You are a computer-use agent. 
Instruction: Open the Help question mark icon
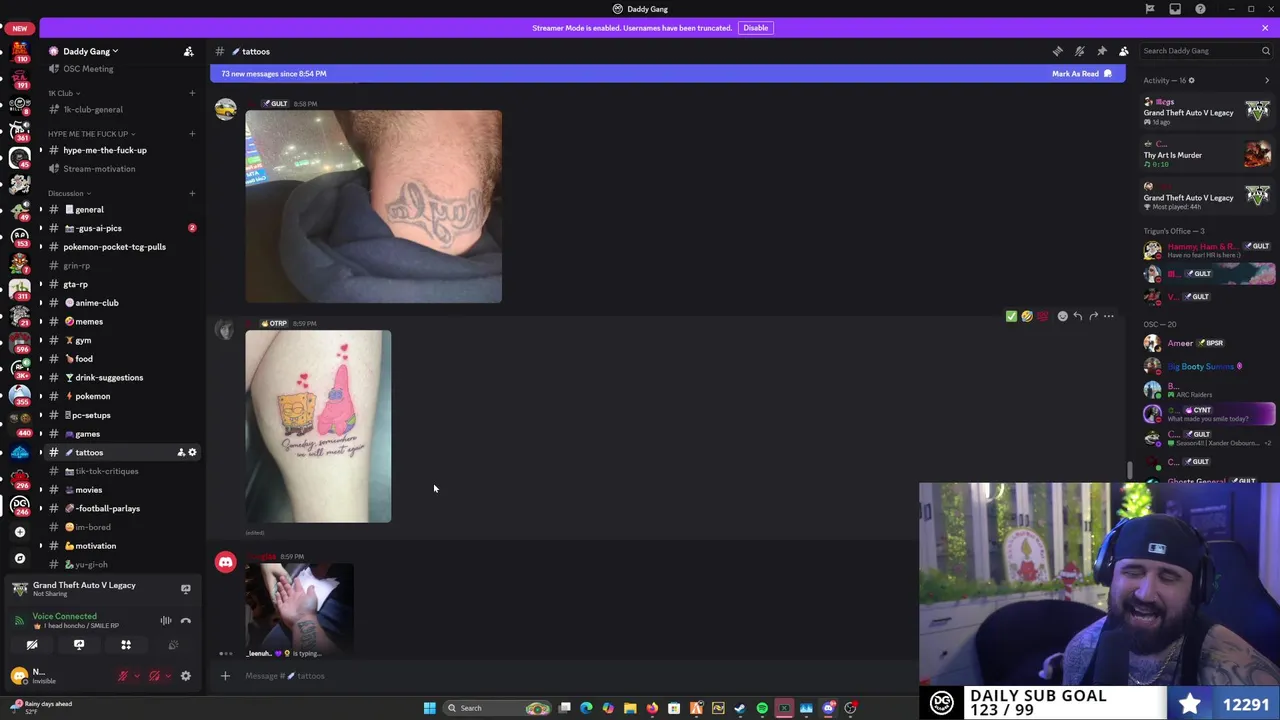1200,9
